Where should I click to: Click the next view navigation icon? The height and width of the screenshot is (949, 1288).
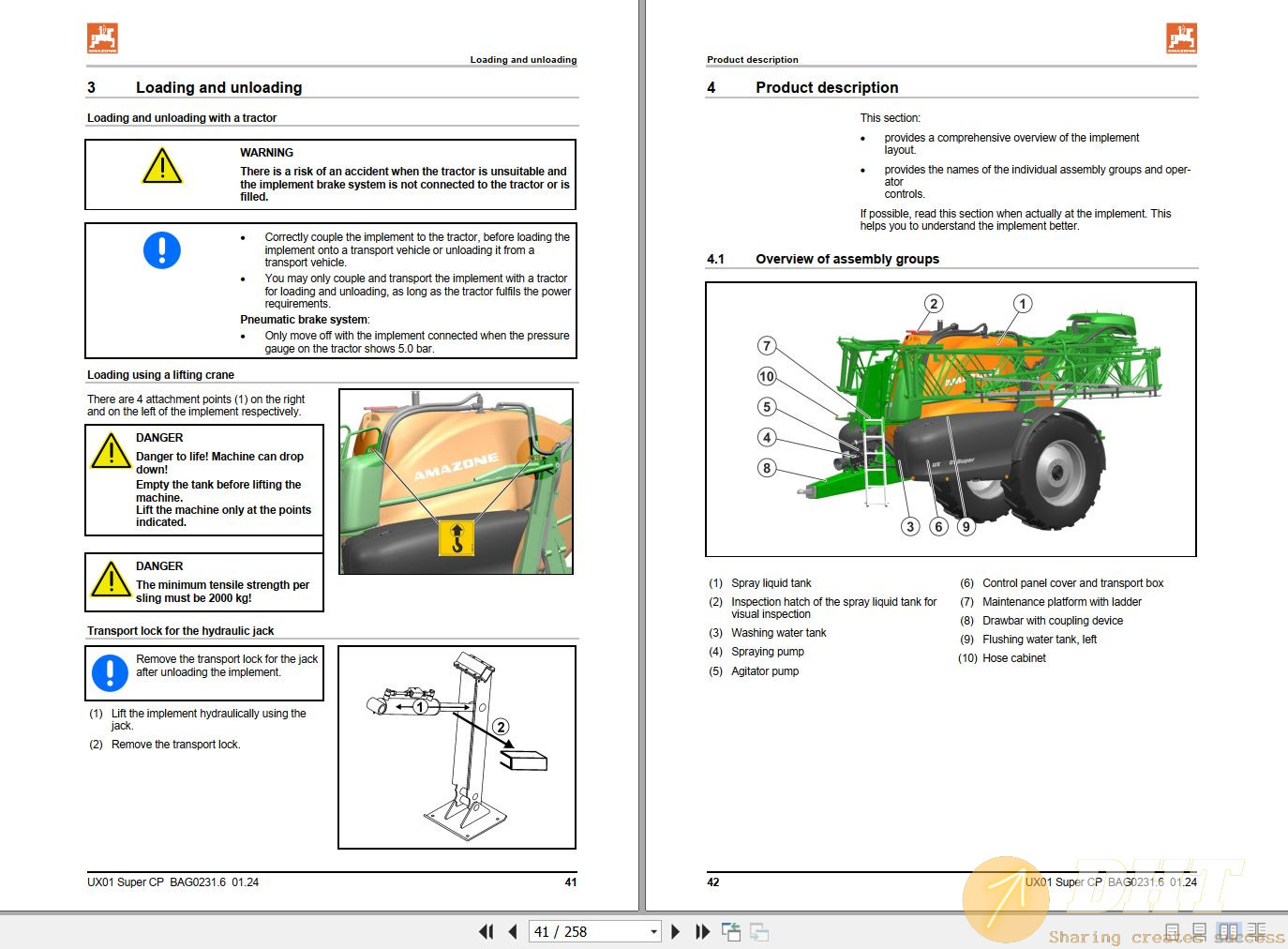(759, 932)
